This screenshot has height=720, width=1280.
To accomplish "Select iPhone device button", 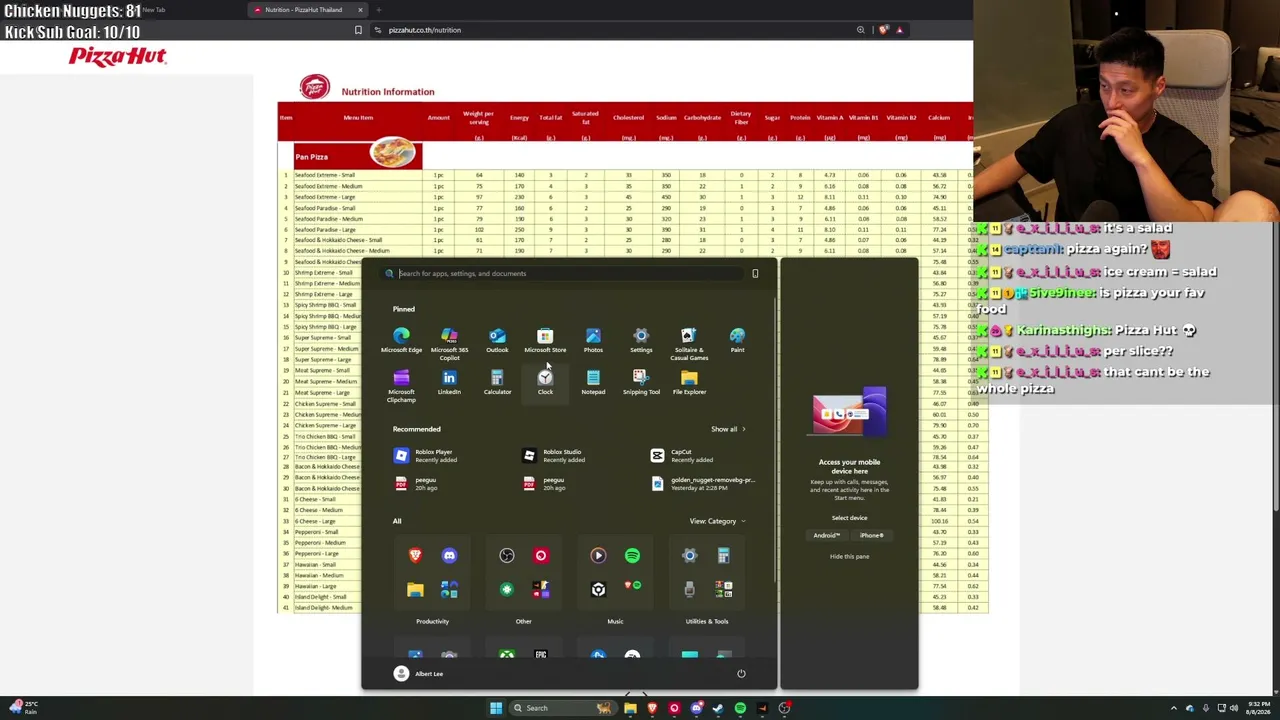I will click(871, 535).
